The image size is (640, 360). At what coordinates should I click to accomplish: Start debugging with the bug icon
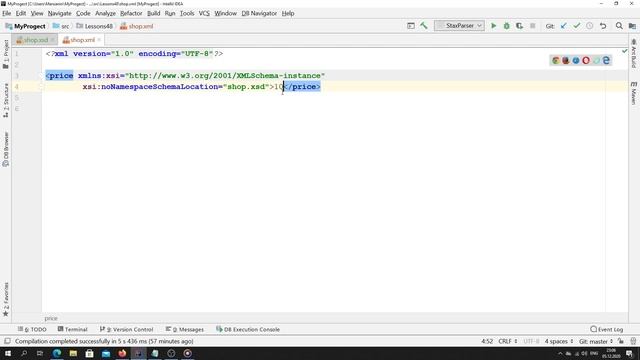(507, 26)
